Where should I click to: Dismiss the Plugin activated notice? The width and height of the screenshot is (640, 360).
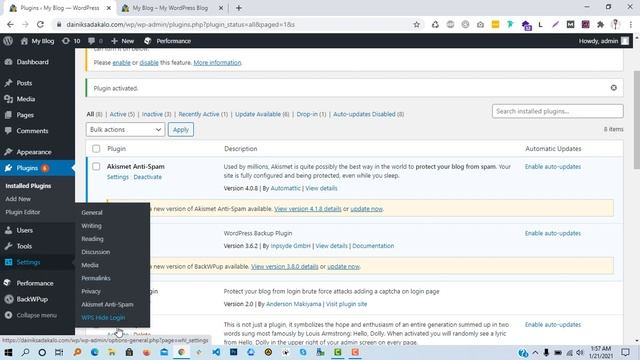click(613, 88)
